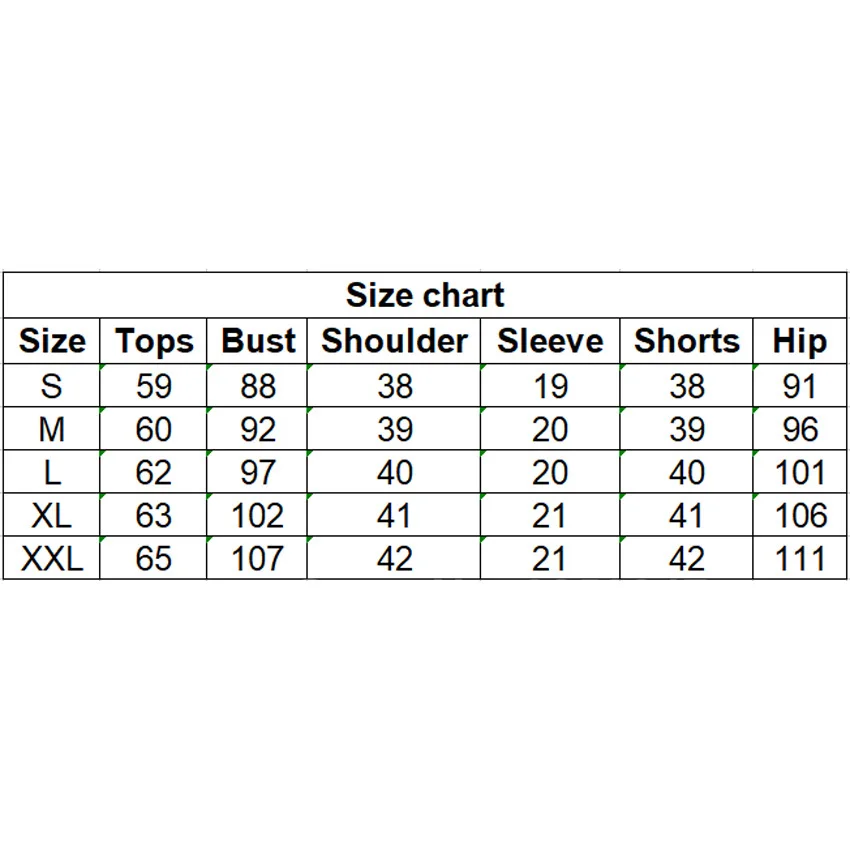The width and height of the screenshot is (850, 850).
Task: Click the Hip value 111 cell
Action: 800,558
